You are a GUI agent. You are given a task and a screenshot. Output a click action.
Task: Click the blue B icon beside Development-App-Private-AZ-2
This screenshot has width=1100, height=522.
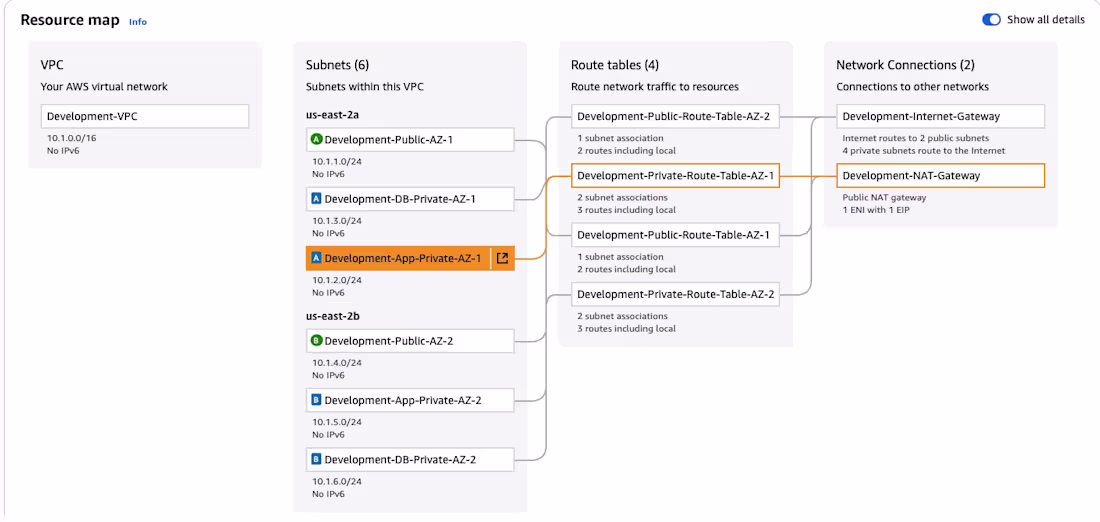317,400
